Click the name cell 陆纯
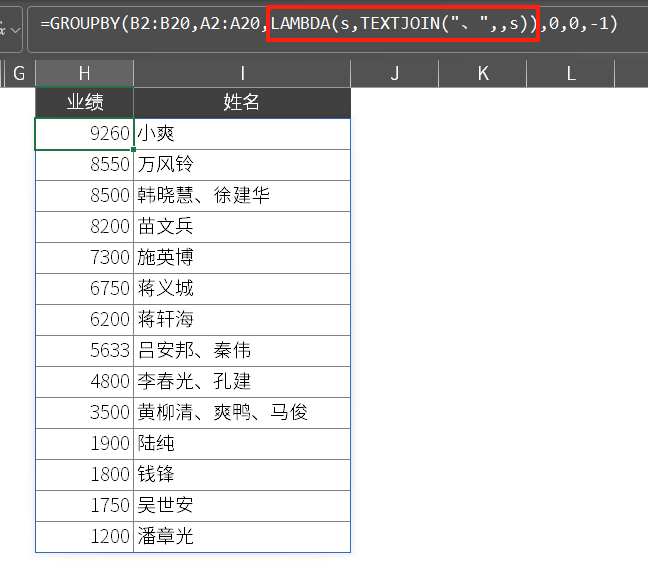The height and width of the screenshot is (574, 648). click(242, 444)
